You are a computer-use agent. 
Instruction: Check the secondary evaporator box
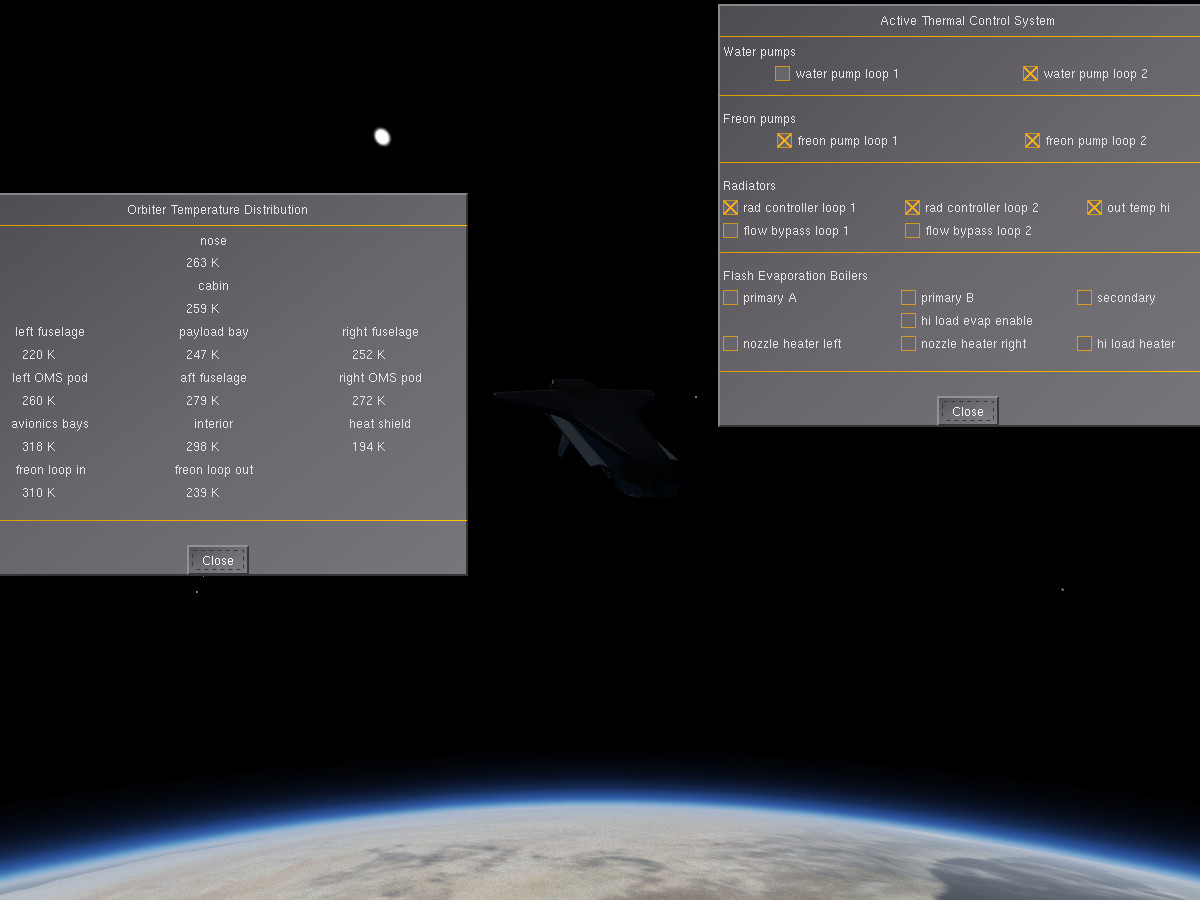pyautogui.click(x=1084, y=298)
